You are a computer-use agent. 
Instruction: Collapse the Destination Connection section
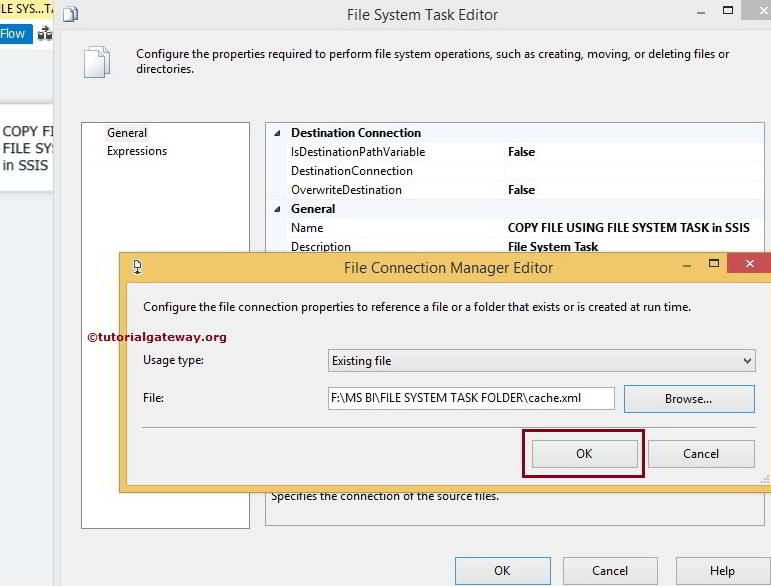click(x=277, y=133)
